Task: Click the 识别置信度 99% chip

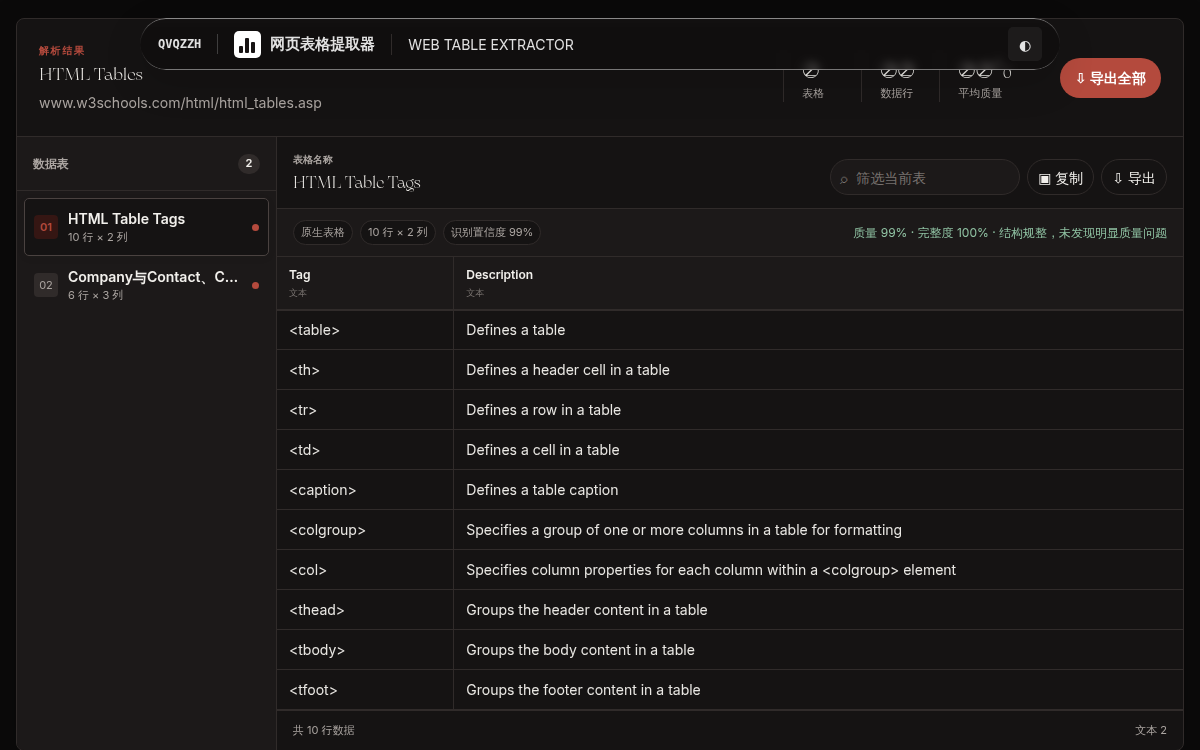Action: click(492, 232)
